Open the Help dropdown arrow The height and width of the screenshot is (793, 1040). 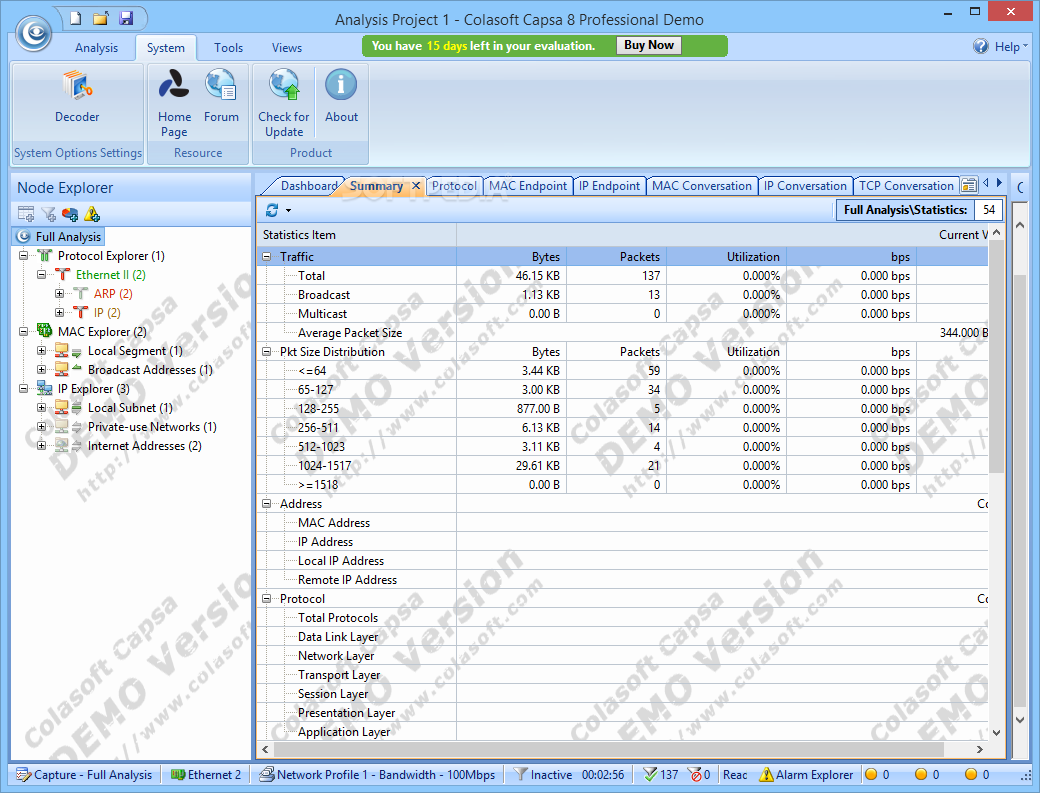[x=1025, y=46]
